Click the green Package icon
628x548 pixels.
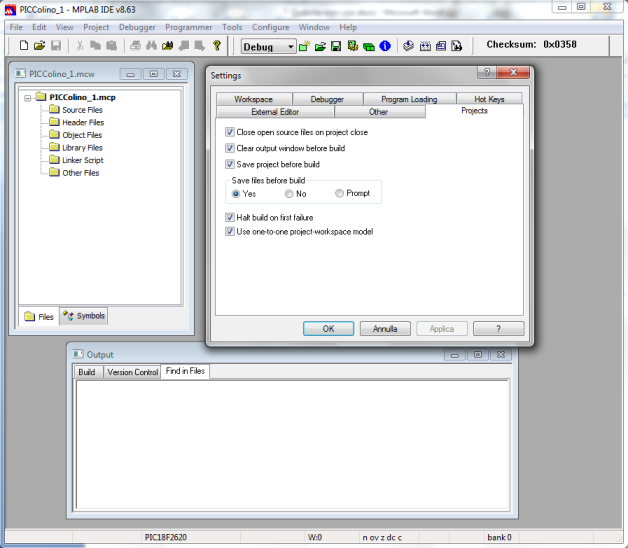tap(368, 47)
